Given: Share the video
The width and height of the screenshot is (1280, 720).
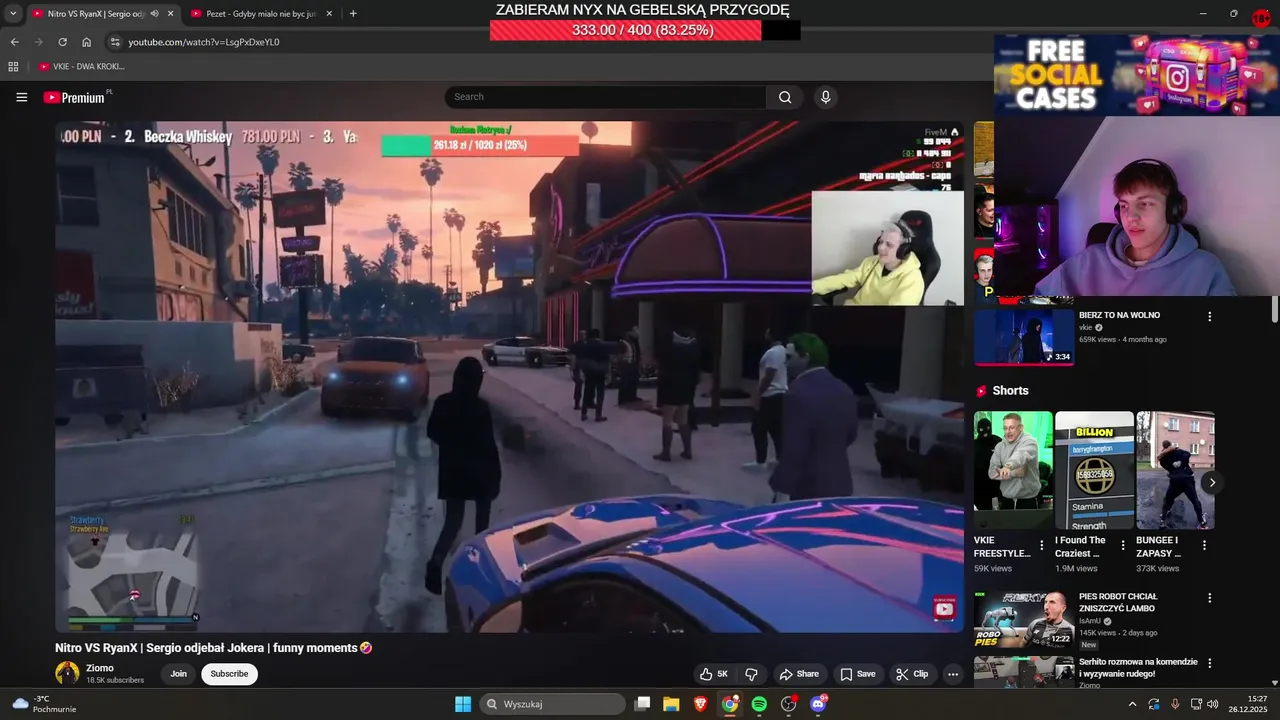Looking at the screenshot, I should point(799,674).
